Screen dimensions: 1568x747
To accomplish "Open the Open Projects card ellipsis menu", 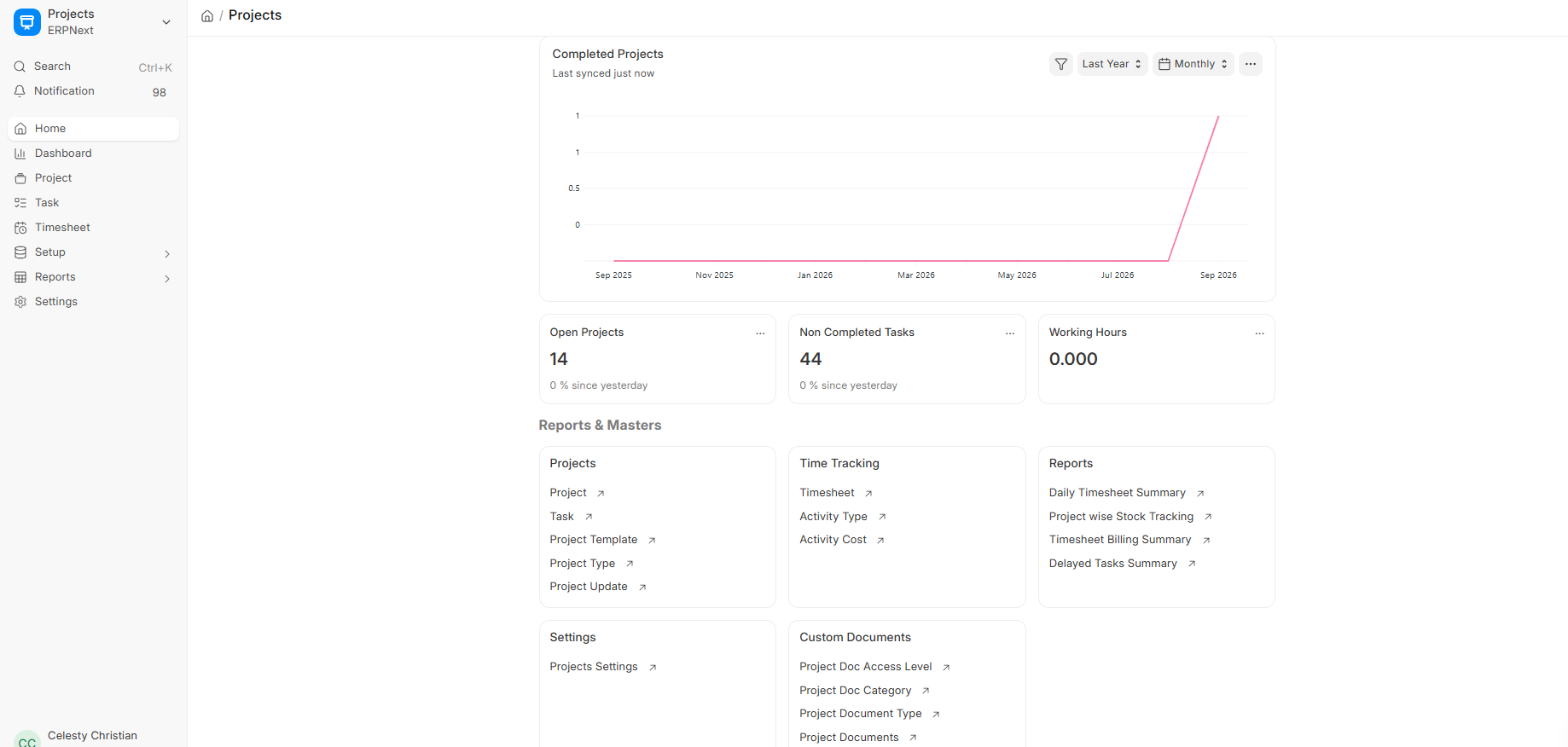I will click(760, 333).
